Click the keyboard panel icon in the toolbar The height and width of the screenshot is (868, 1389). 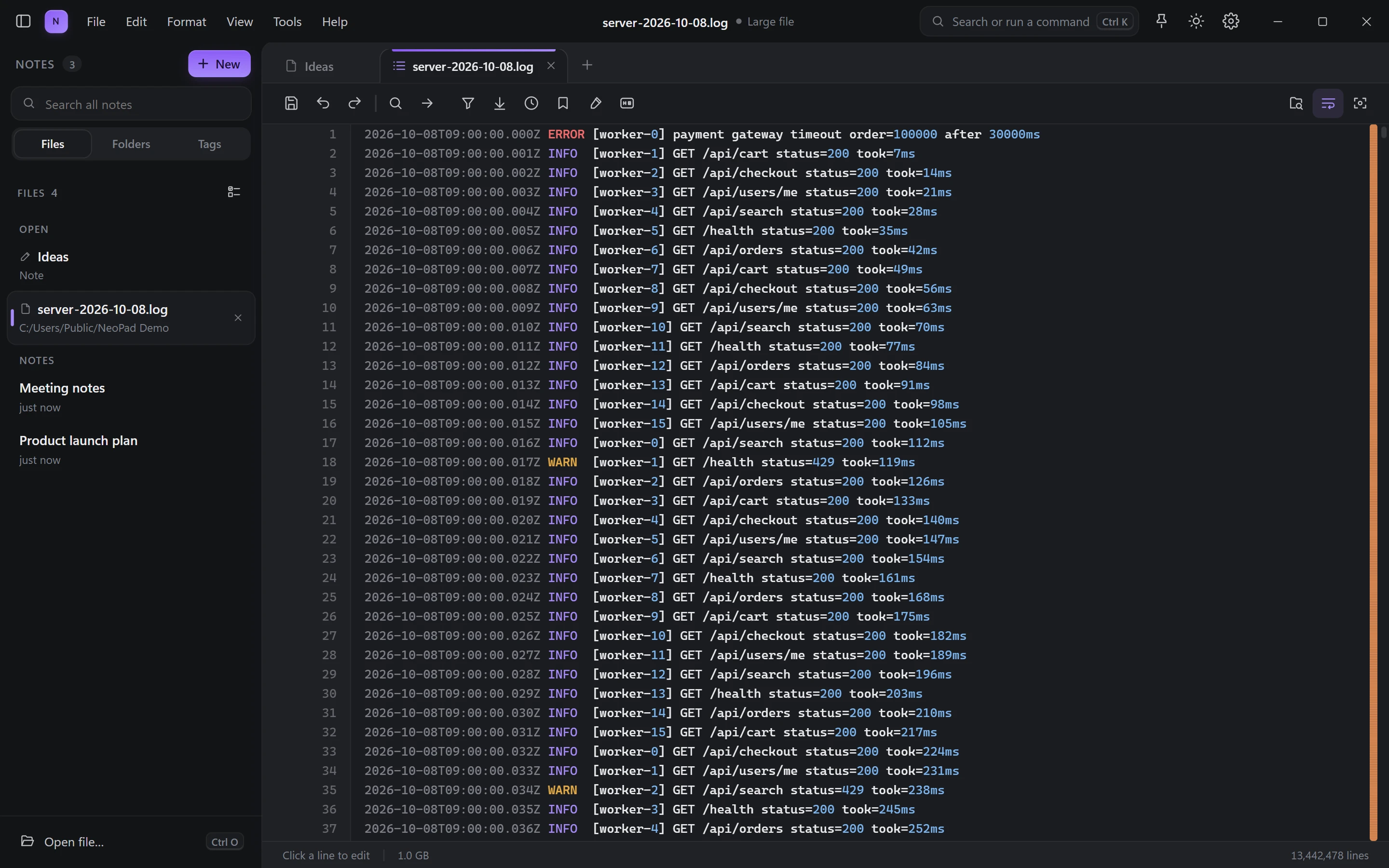pyautogui.click(x=627, y=103)
